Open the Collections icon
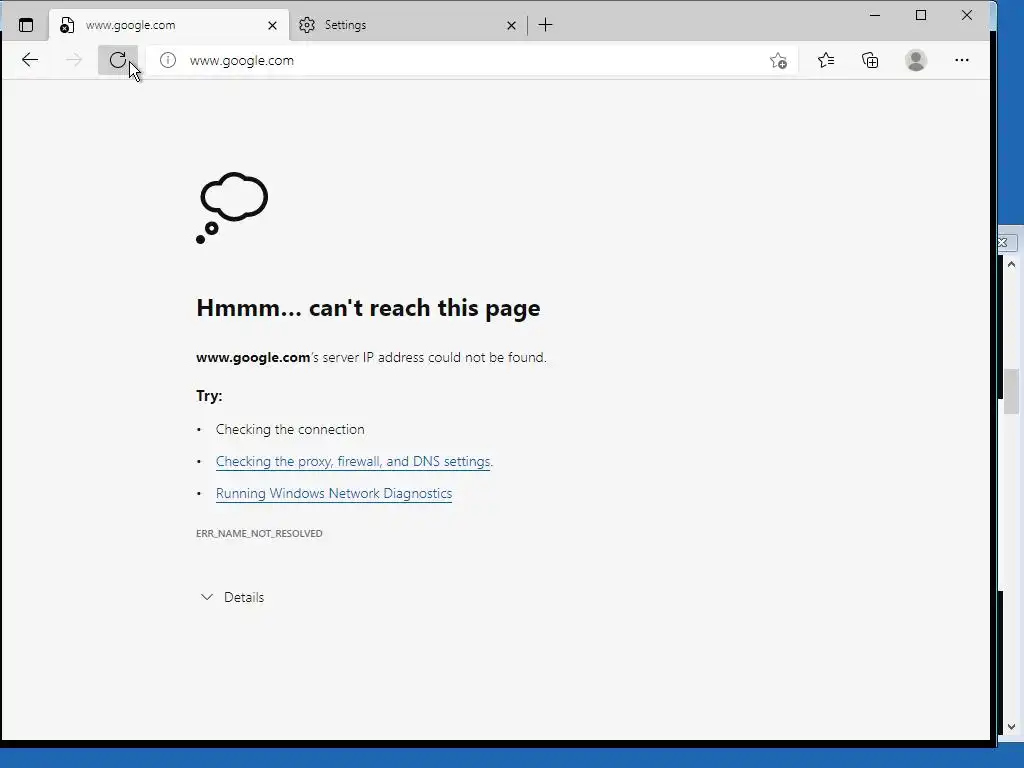The image size is (1024, 768). [x=870, y=60]
